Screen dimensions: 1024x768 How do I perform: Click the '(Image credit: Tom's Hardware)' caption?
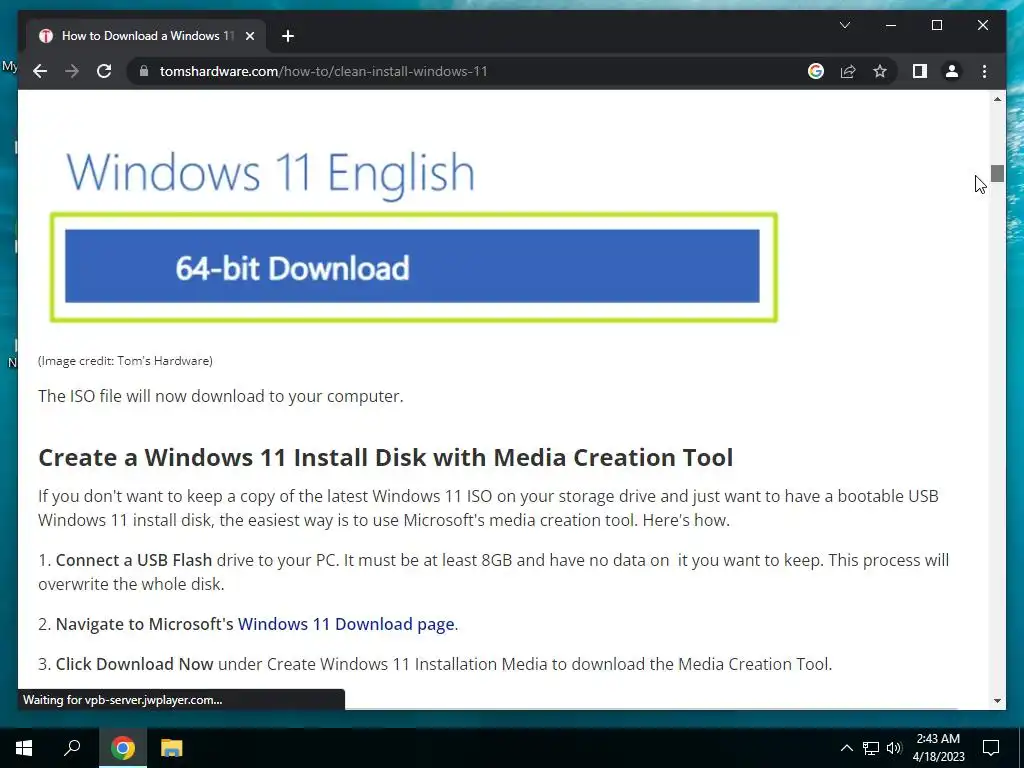coord(125,360)
